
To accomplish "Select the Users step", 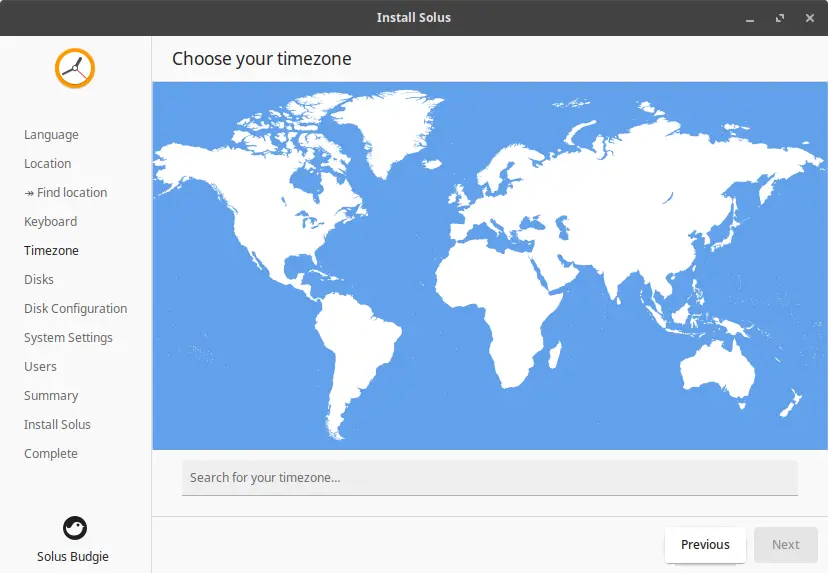I will [x=40, y=367].
